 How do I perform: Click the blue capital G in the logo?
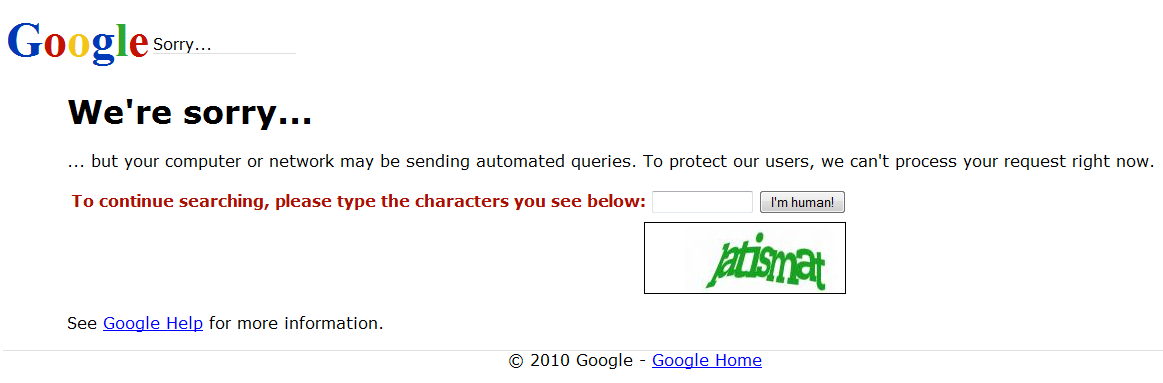(x=24, y=40)
